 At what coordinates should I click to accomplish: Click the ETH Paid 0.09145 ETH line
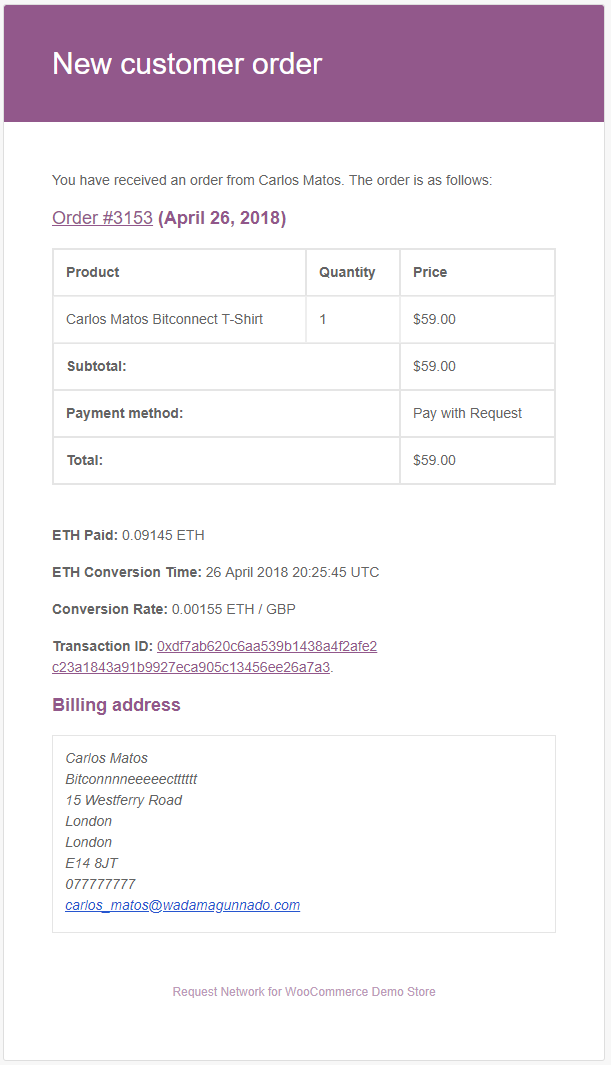click(x=128, y=535)
